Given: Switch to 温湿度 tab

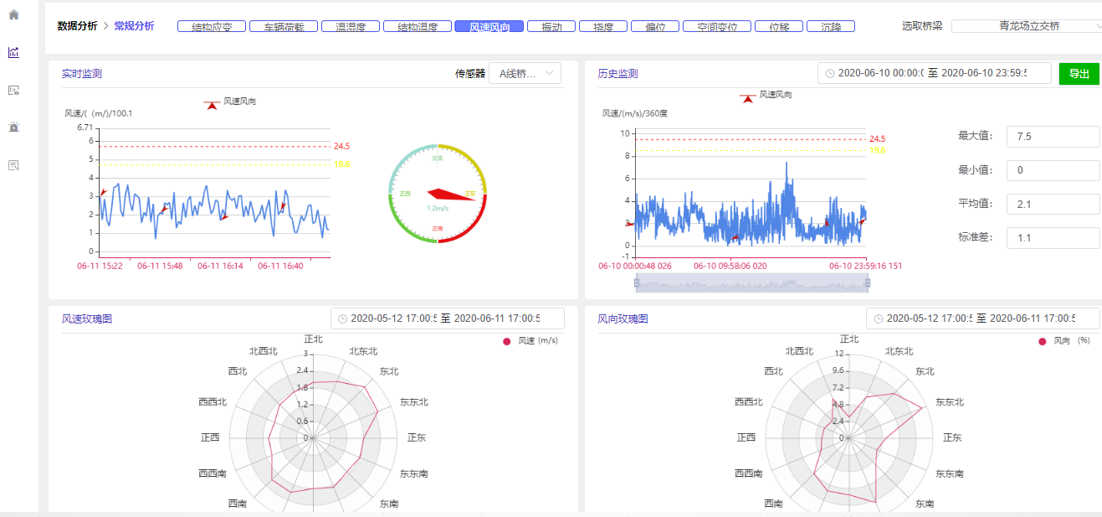Looking at the screenshot, I should [x=351, y=27].
